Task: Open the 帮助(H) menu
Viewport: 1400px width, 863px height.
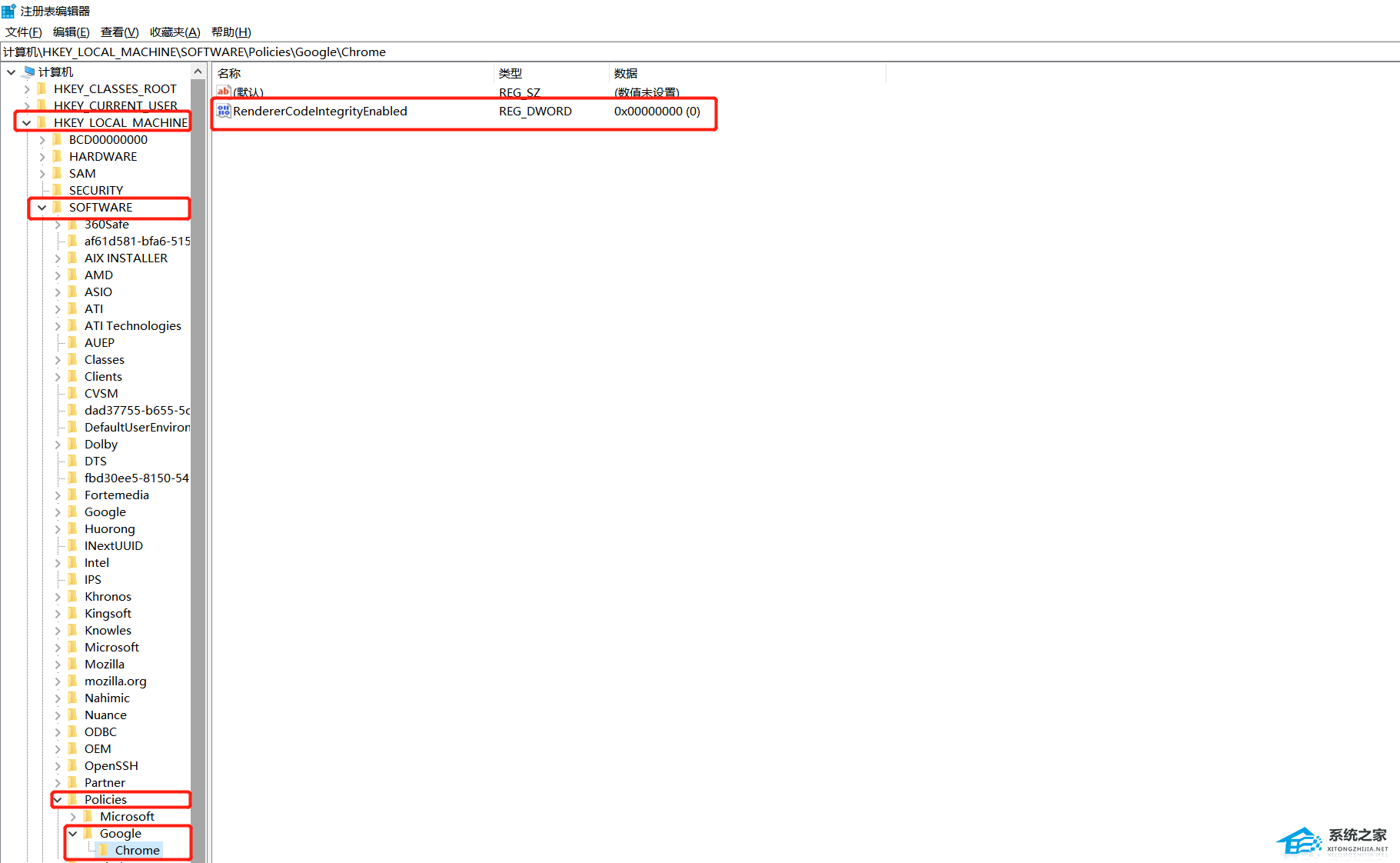Action: point(231,32)
